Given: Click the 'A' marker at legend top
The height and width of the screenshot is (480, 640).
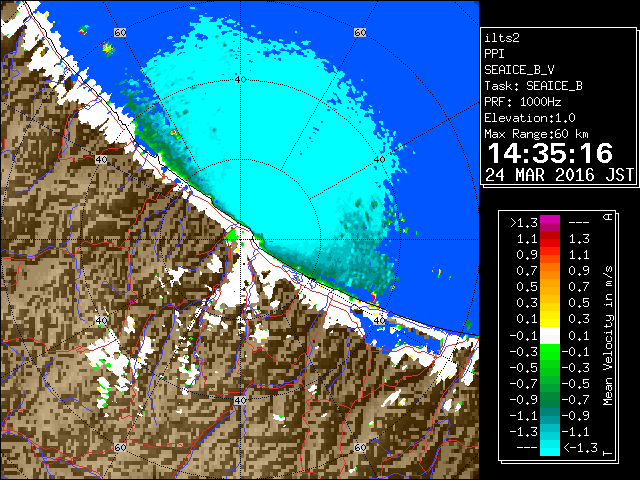Looking at the screenshot, I should coord(609,217).
